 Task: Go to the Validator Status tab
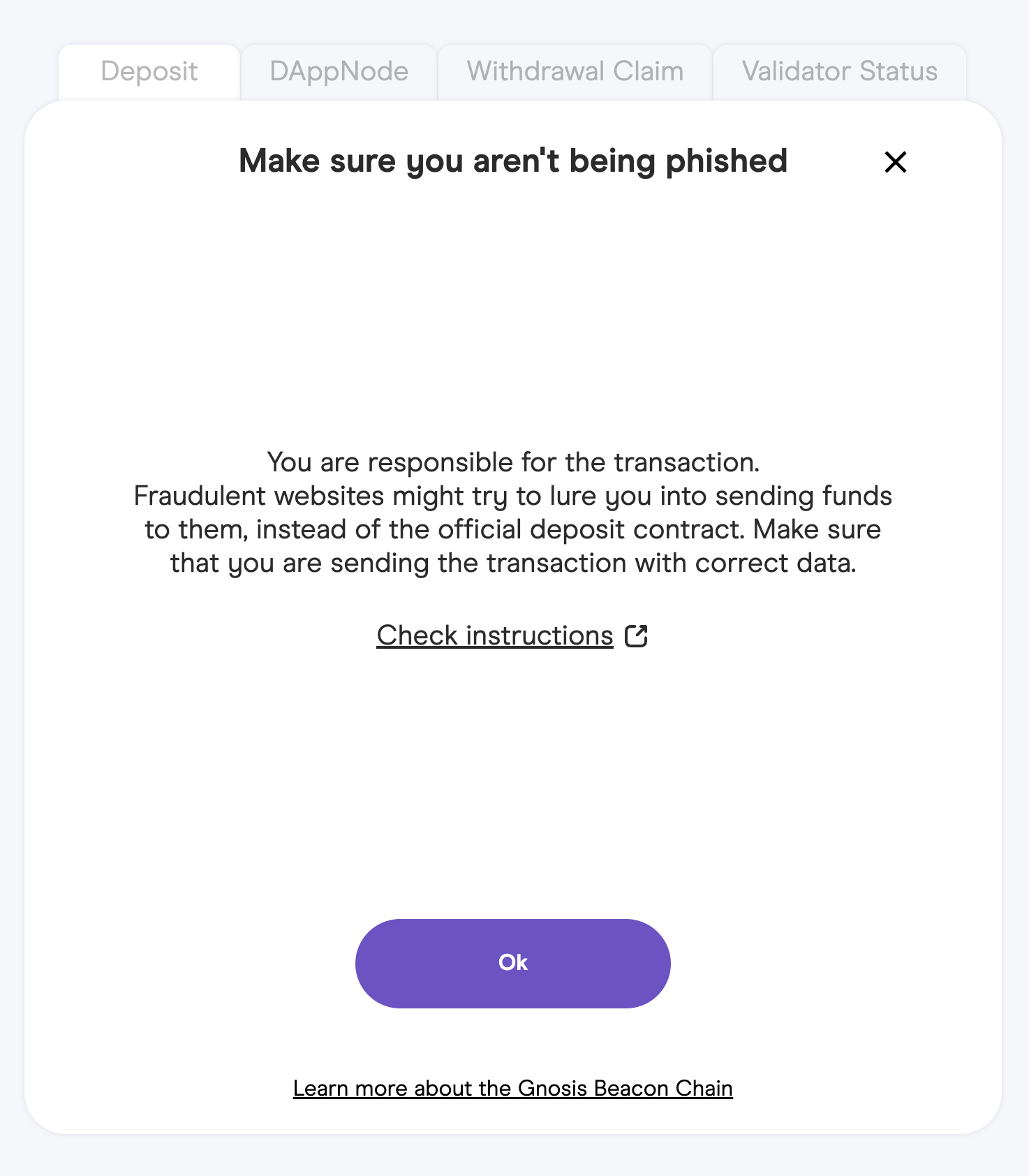pos(839,72)
